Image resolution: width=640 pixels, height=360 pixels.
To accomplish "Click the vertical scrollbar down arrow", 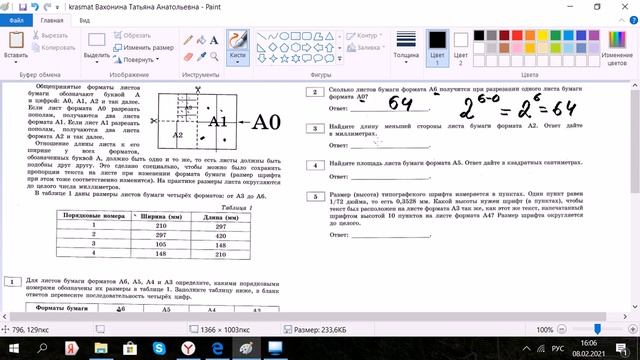I will click(x=635, y=307).
